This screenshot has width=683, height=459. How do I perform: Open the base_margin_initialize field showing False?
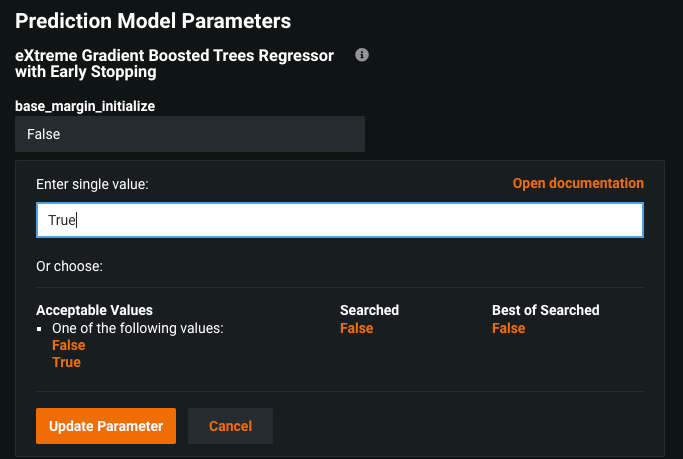[190, 133]
